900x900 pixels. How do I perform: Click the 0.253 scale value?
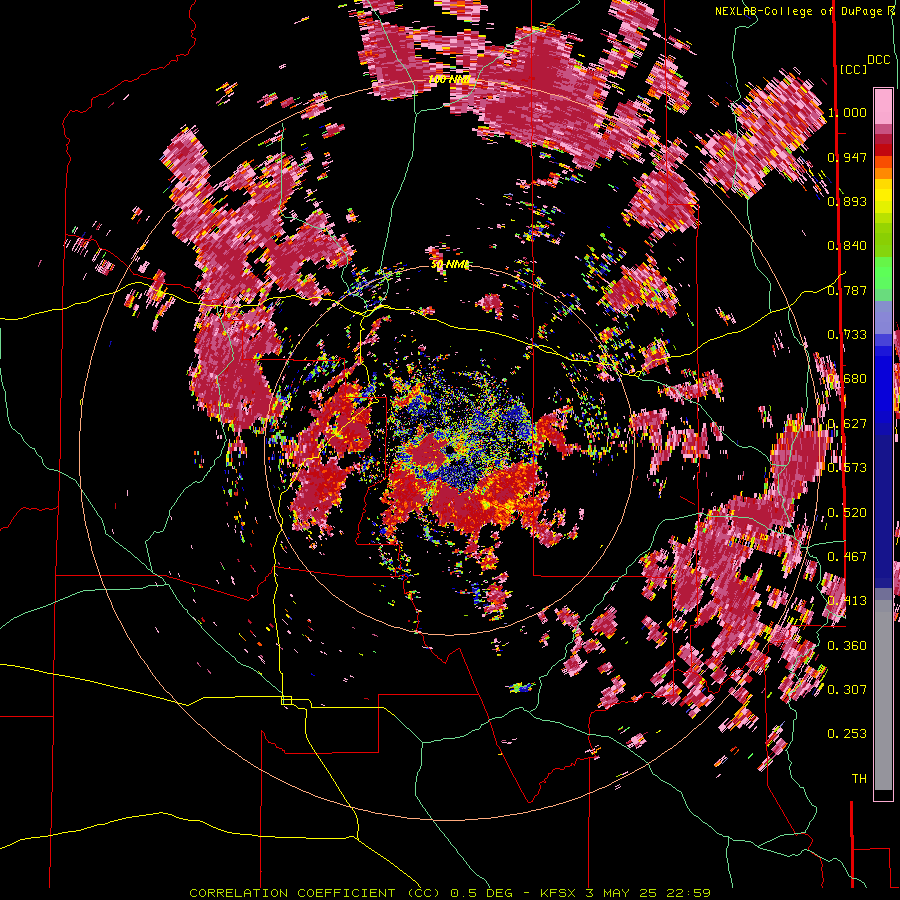847,734
